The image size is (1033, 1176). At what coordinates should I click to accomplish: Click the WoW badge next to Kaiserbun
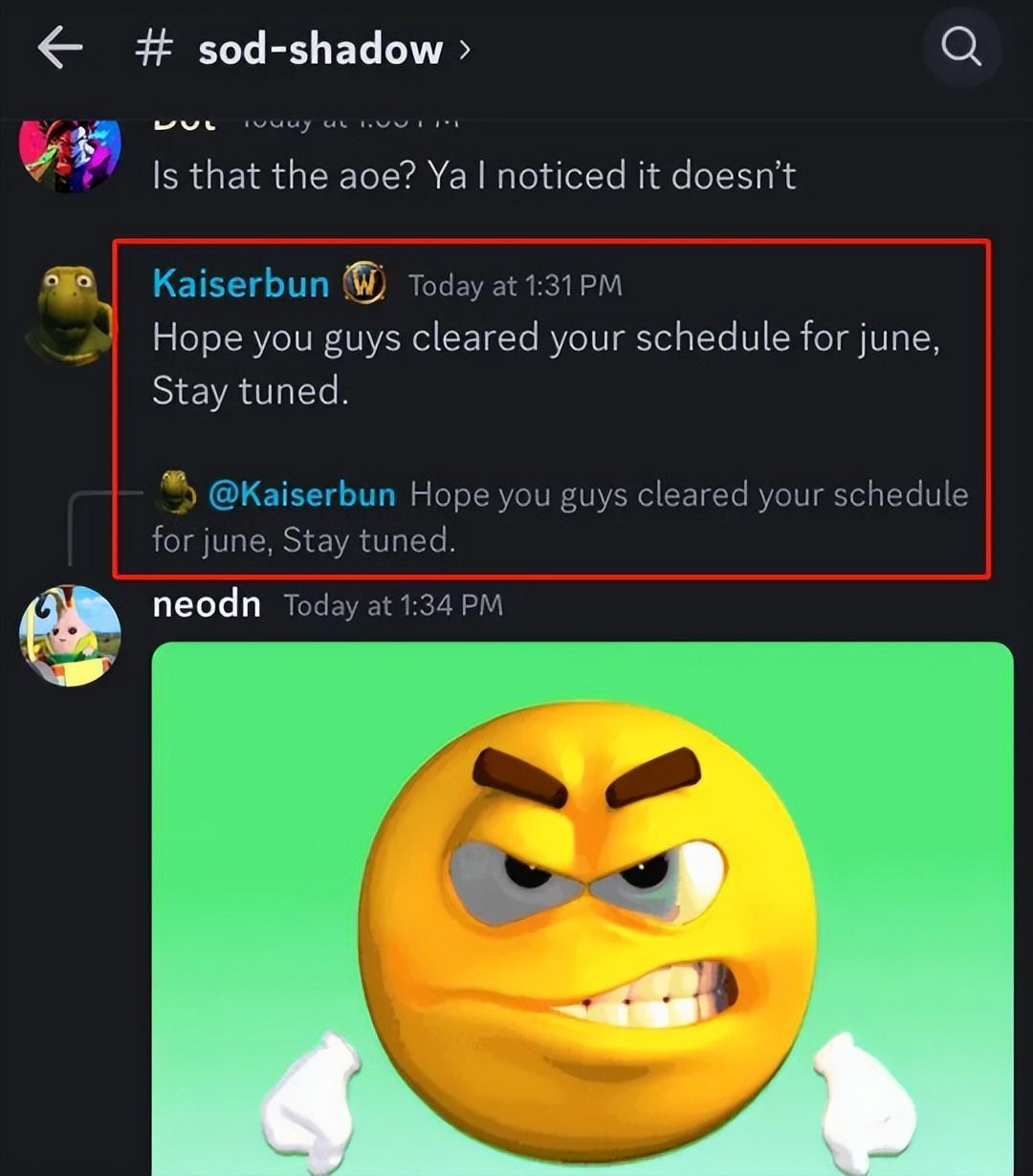[x=364, y=284]
